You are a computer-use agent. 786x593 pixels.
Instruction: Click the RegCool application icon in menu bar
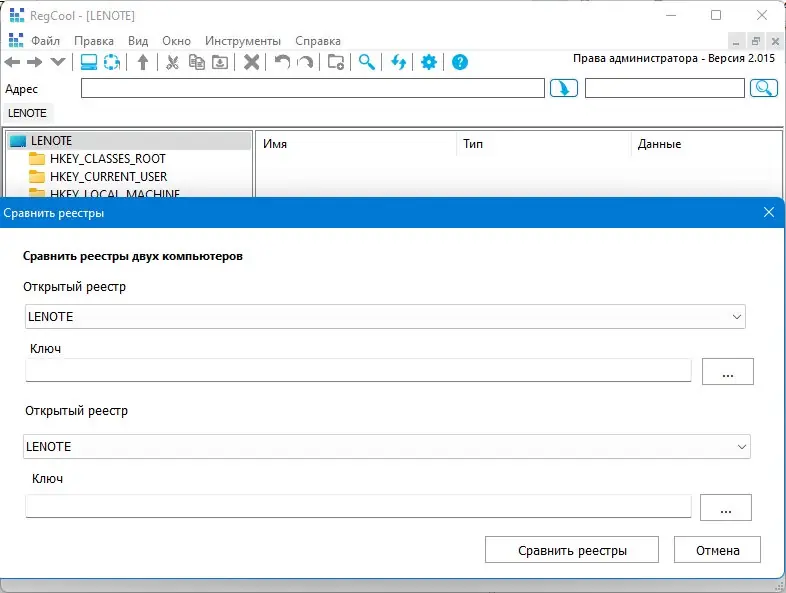click(x=16, y=41)
